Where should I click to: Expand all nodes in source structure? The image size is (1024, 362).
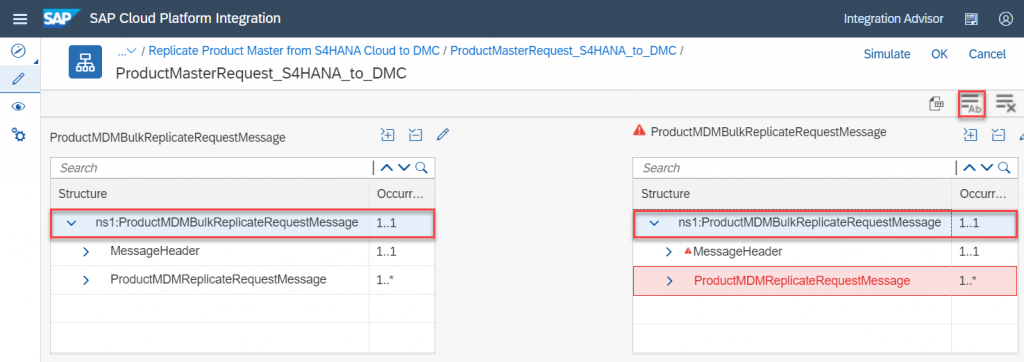tap(388, 135)
